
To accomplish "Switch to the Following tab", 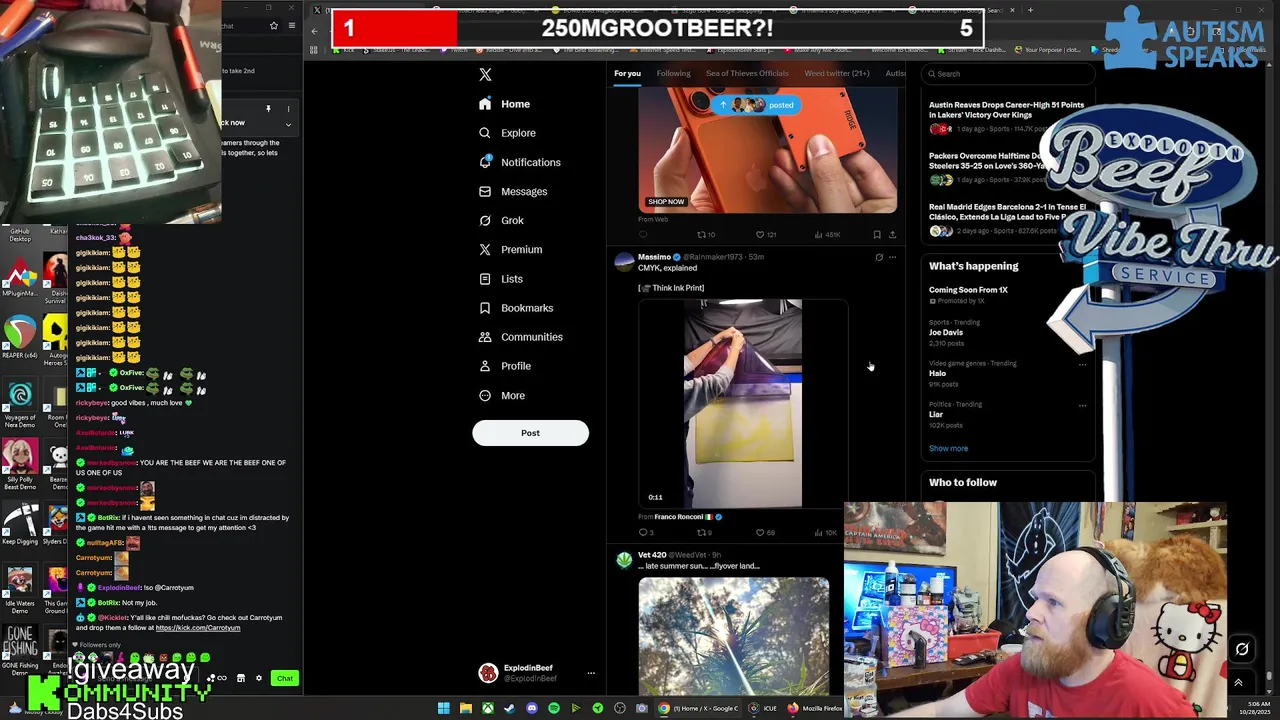I will click(x=673, y=73).
